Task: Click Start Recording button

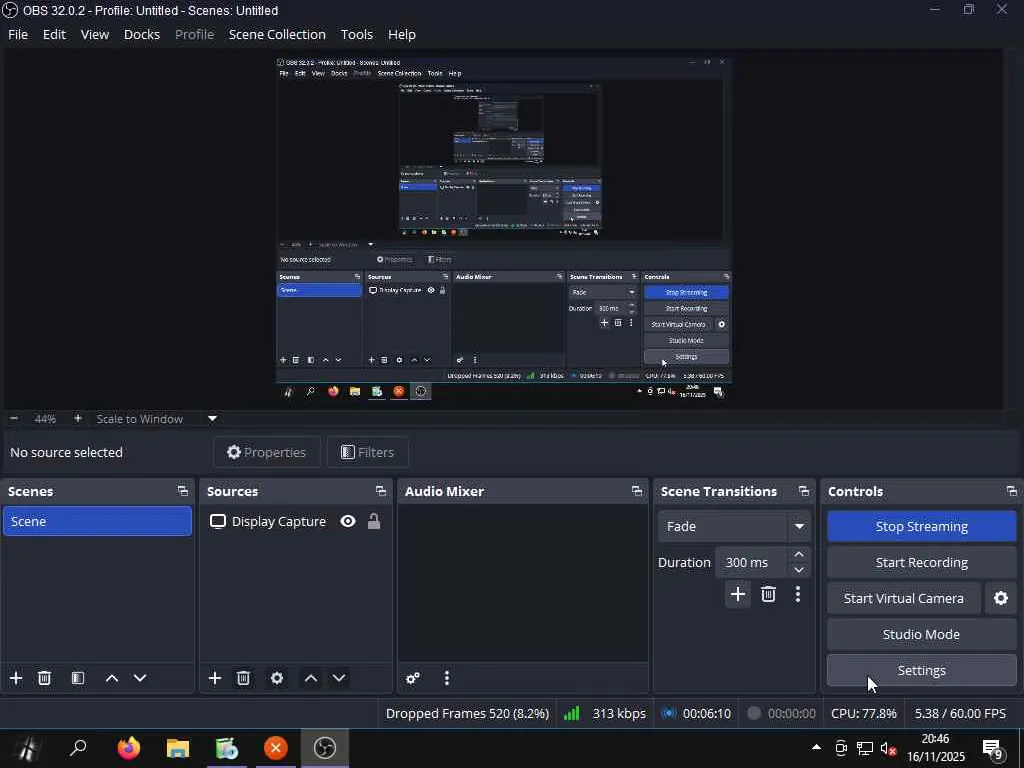Action: pos(921,562)
